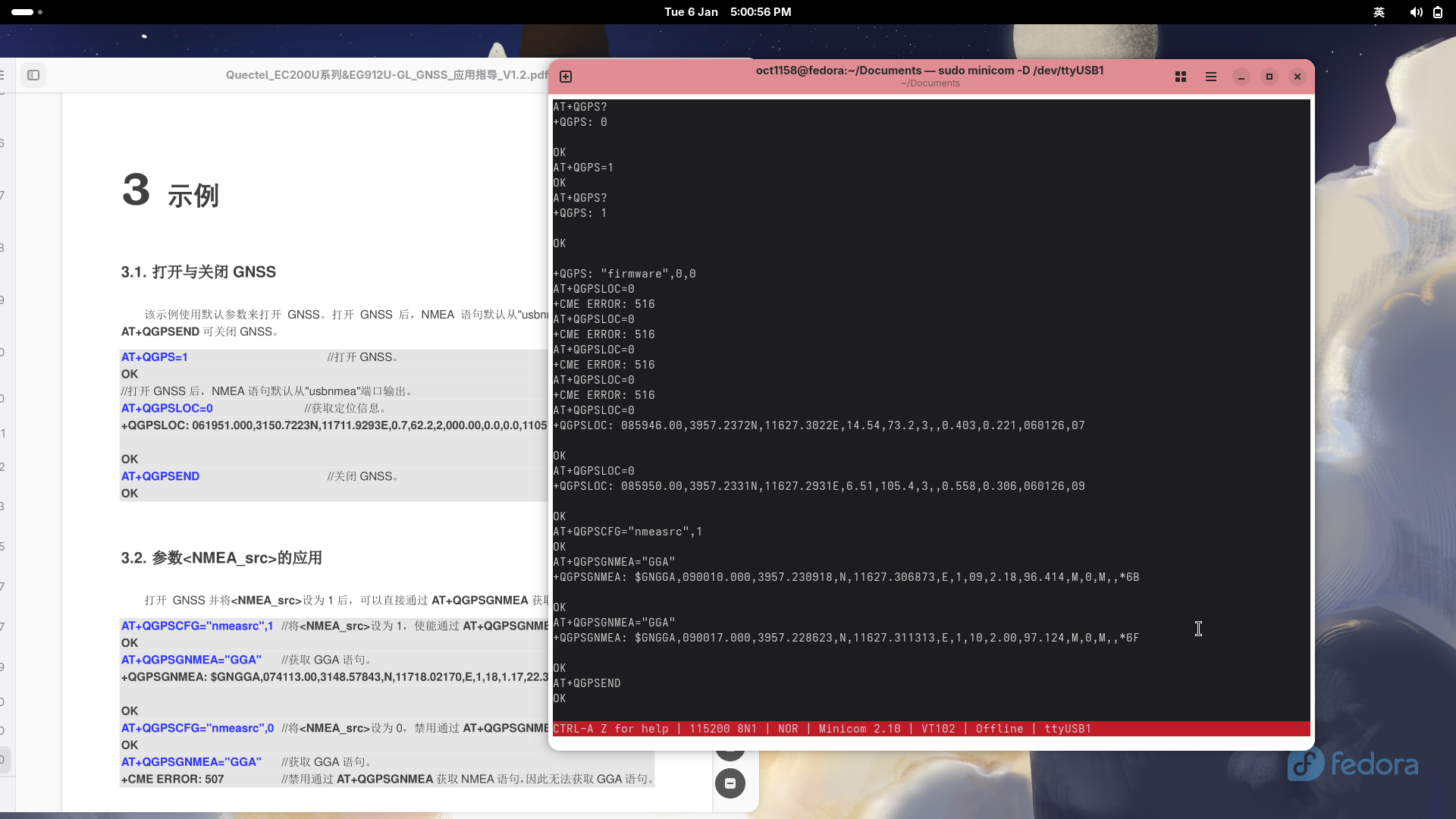Click the Quectel PDF filename title bar
Screen dimensions: 1456x819
387,75
